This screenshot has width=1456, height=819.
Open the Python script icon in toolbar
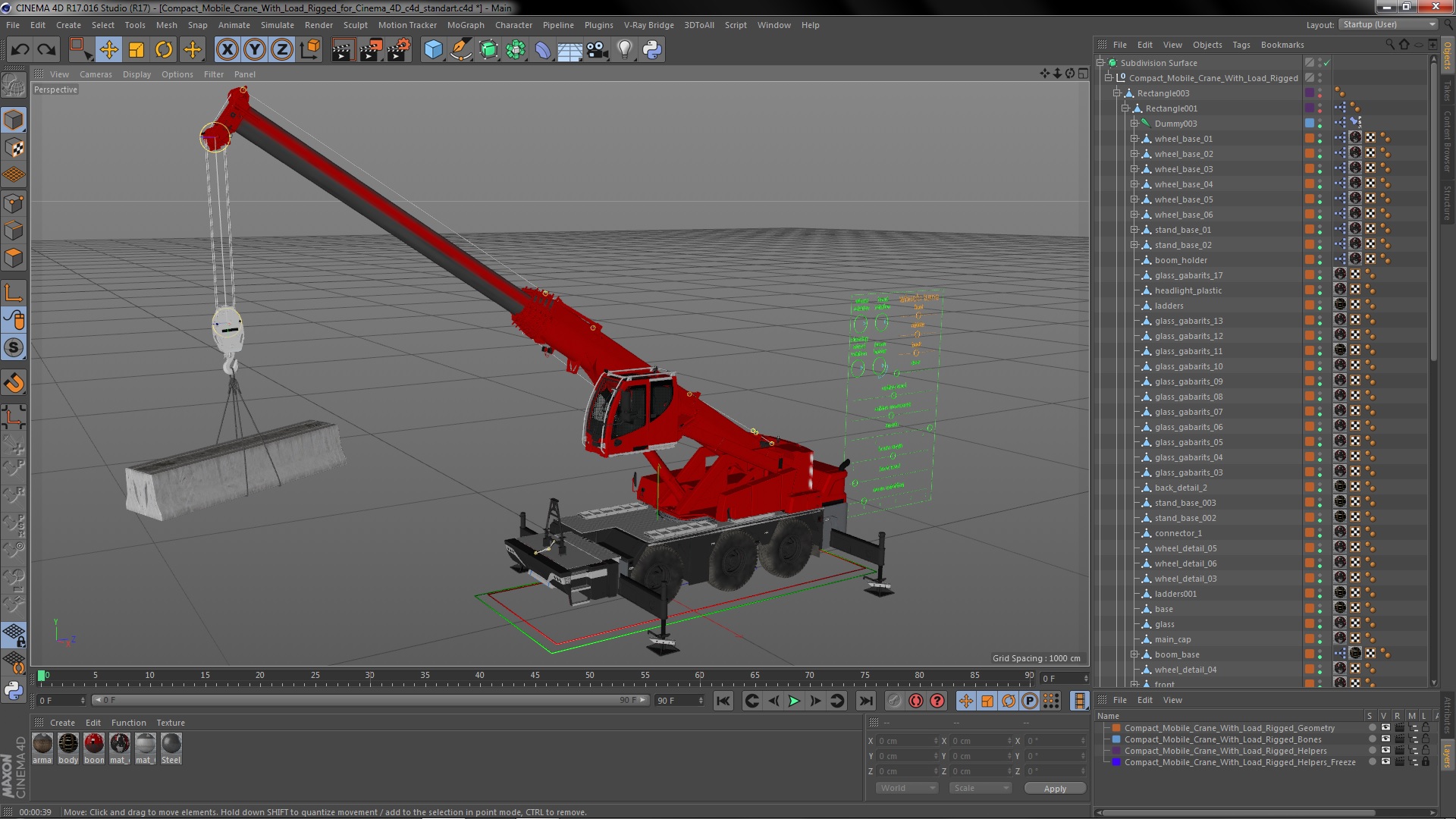[x=652, y=50]
